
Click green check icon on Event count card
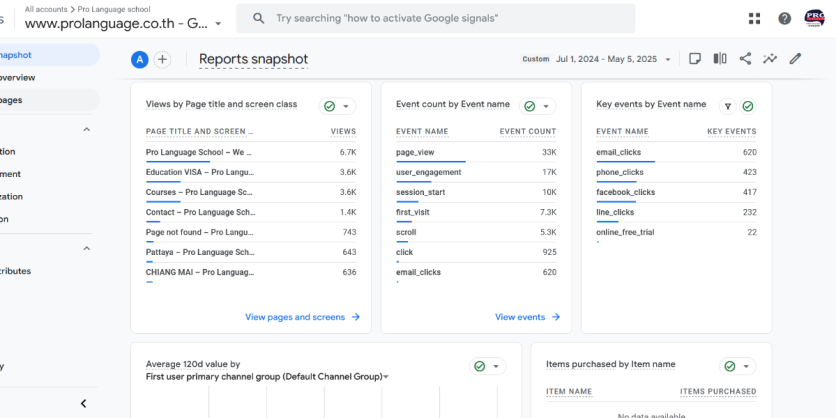[x=529, y=107]
